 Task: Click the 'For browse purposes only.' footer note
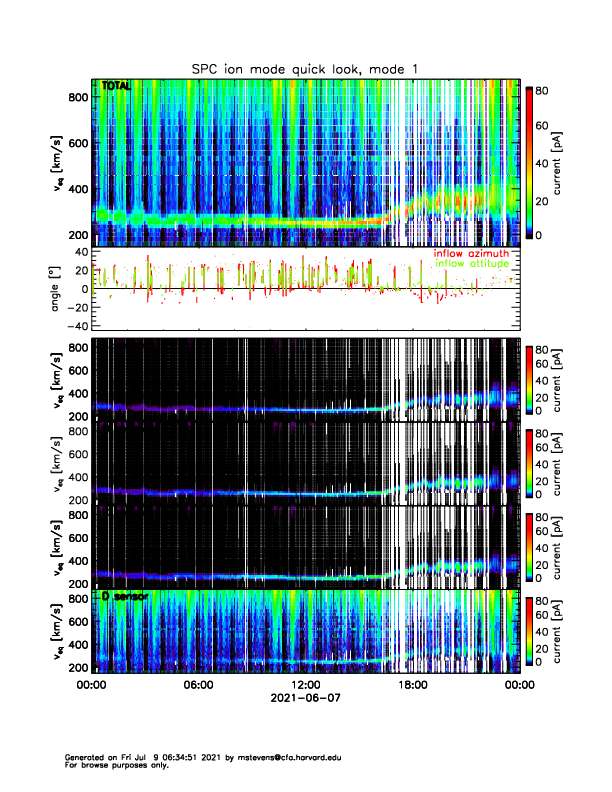point(111,765)
